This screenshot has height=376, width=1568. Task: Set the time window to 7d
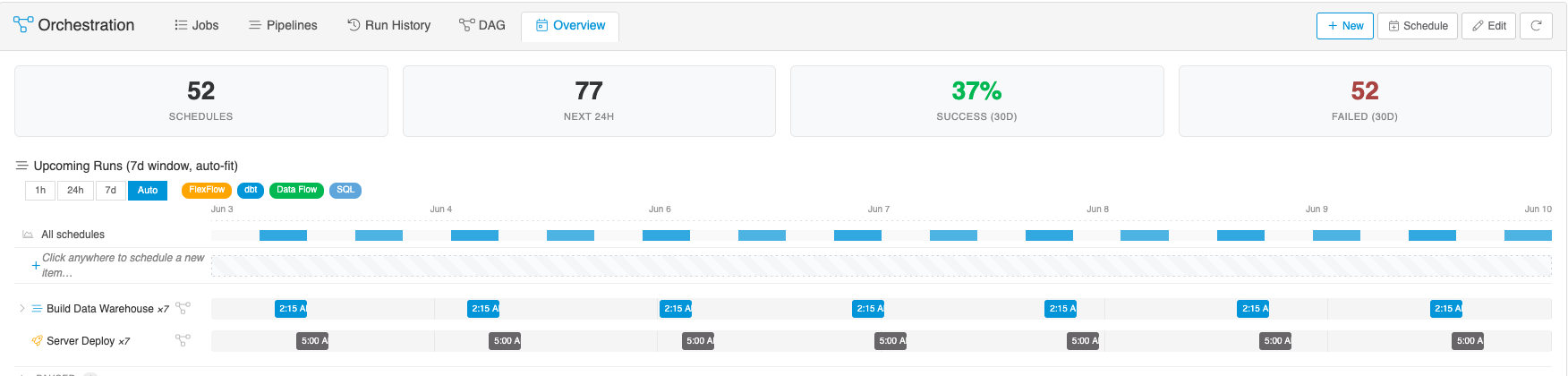(111, 190)
